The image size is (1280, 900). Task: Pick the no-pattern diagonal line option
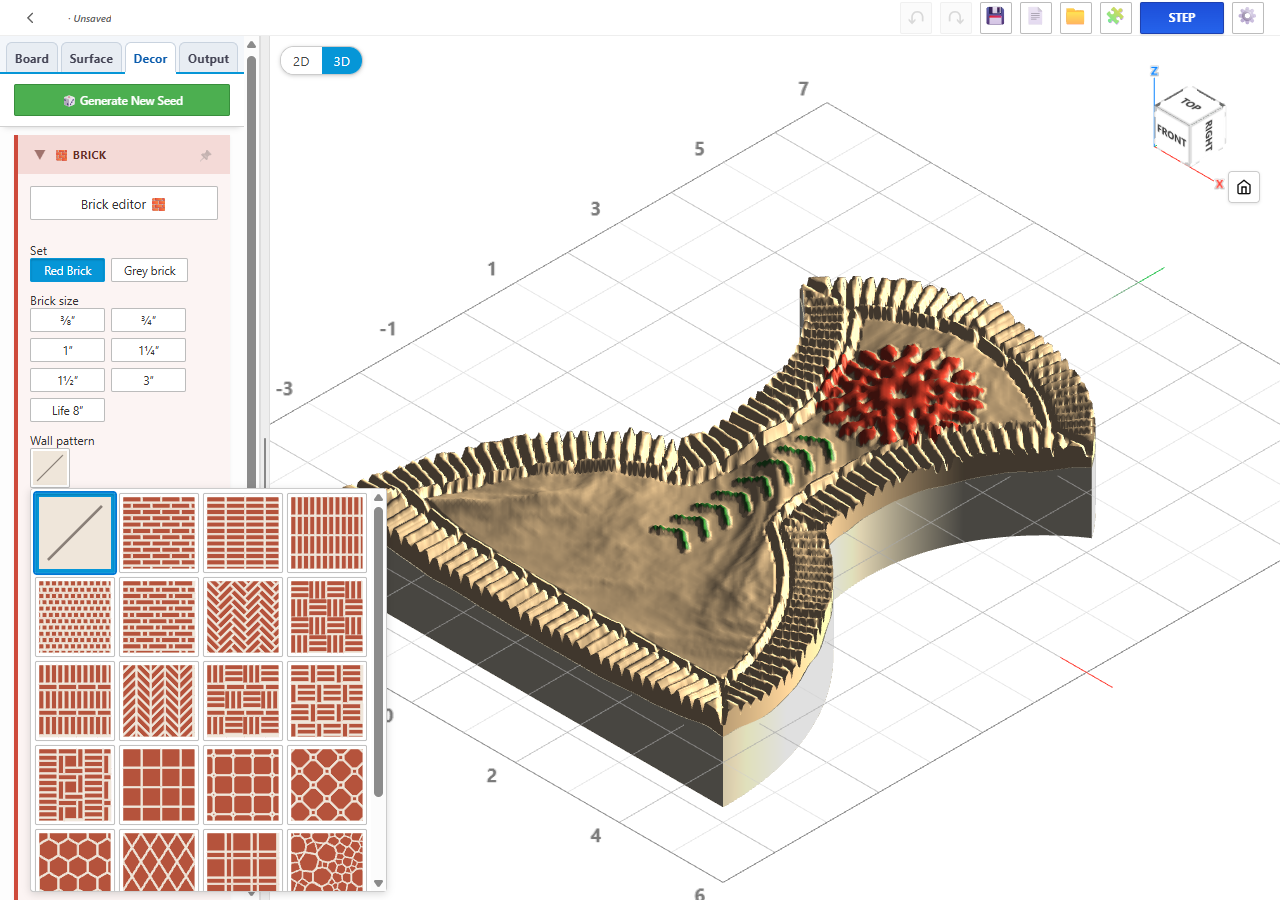[x=75, y=532]
